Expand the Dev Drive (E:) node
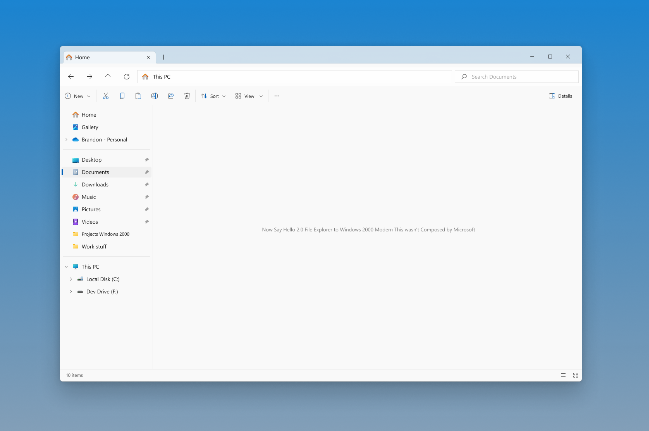The image size is (649, 431). coord(71,292)
